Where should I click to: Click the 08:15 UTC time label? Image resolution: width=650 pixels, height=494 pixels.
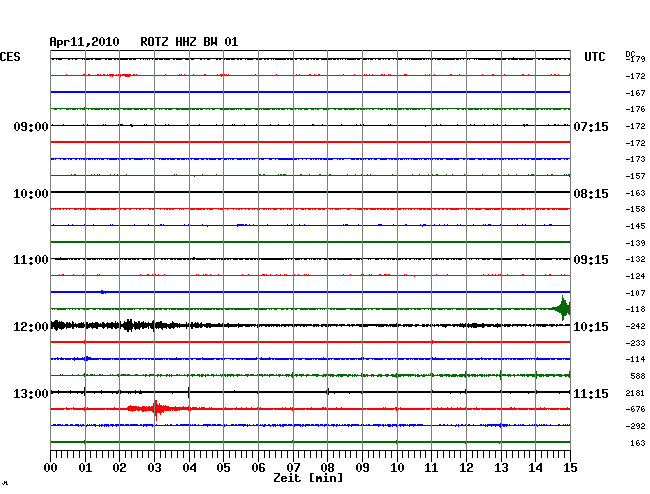[591, 194]
